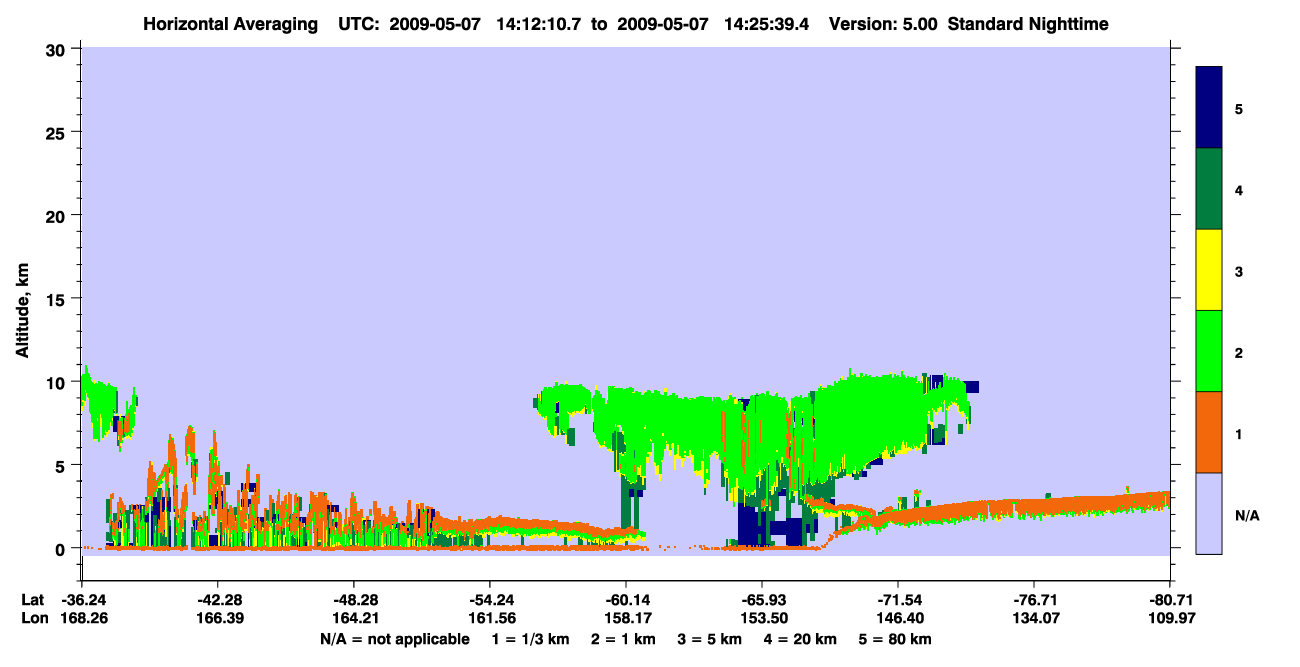Click the 'Lon' row label
1300x667 pixels.
(x=34, y=618)
